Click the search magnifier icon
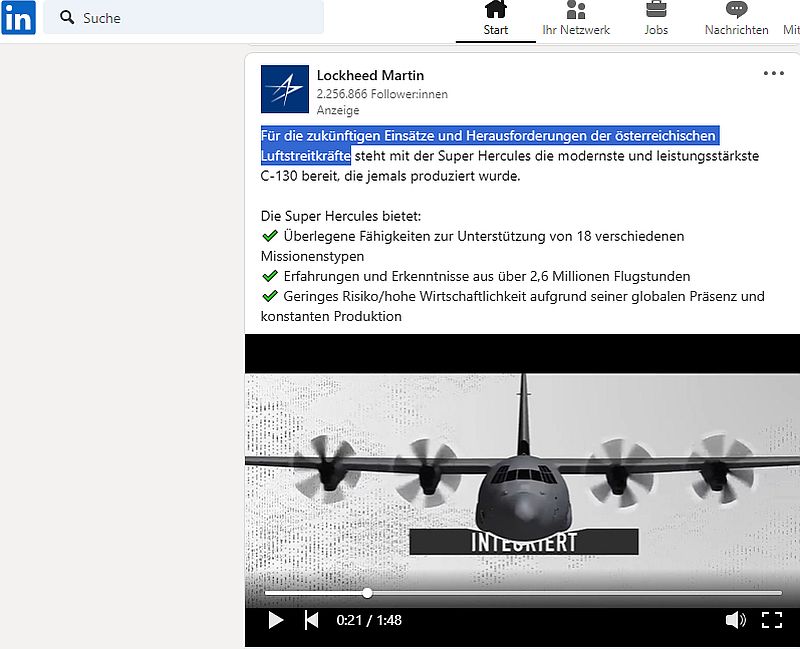The height and width of the screenshot is (649, 800). pyautogui.click(x=67, y=17)
